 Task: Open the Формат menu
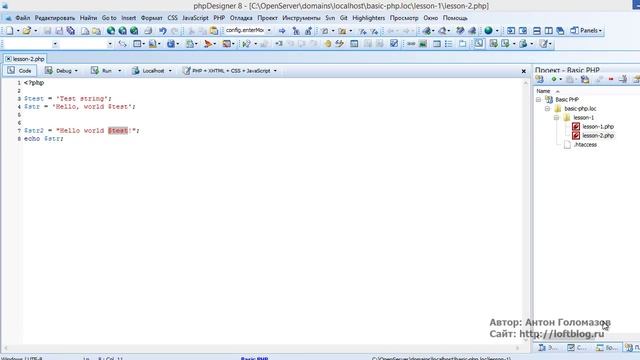(151, 18)
